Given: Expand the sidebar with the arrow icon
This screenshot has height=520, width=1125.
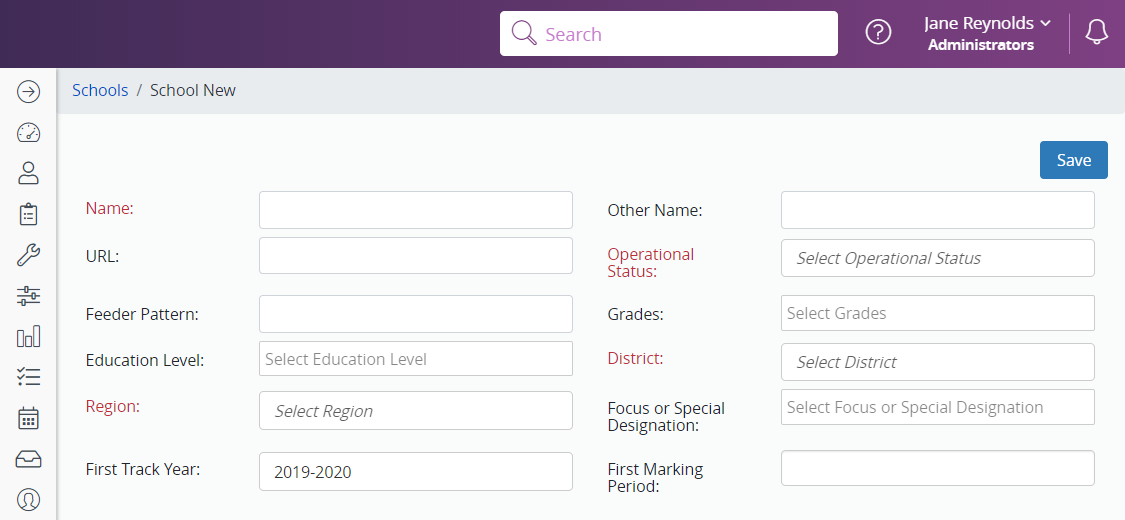Looking at the screenshot, I should (28, 91).
